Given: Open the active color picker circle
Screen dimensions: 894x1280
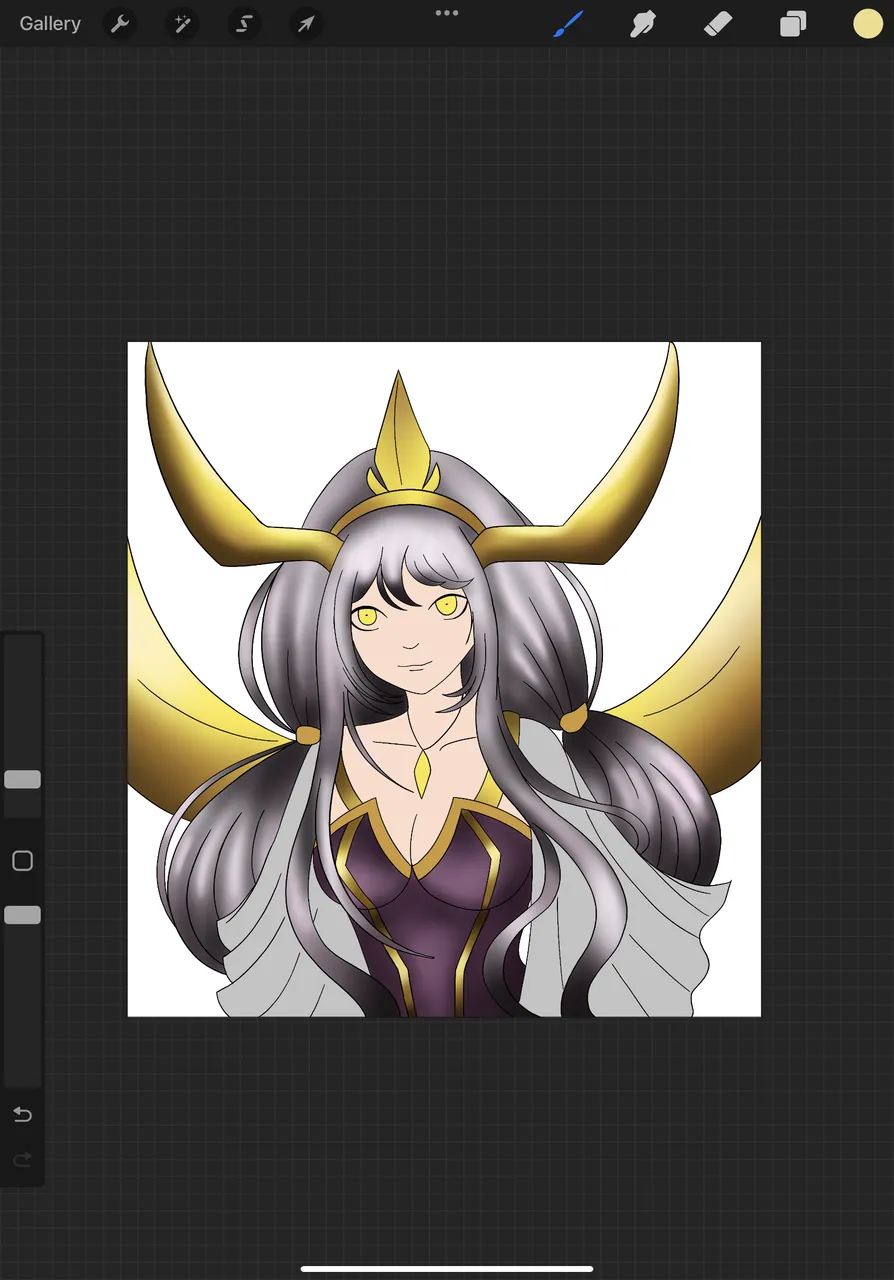Looking at the screenshot, I should (x=868, y=24).
